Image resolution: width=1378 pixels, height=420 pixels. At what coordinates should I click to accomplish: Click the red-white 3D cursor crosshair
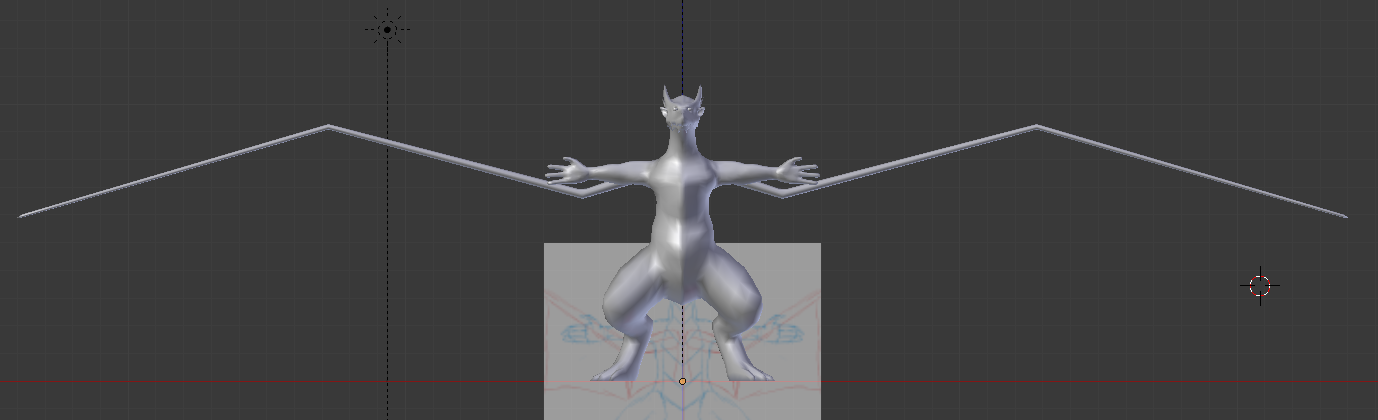(x=1260, y=286)
